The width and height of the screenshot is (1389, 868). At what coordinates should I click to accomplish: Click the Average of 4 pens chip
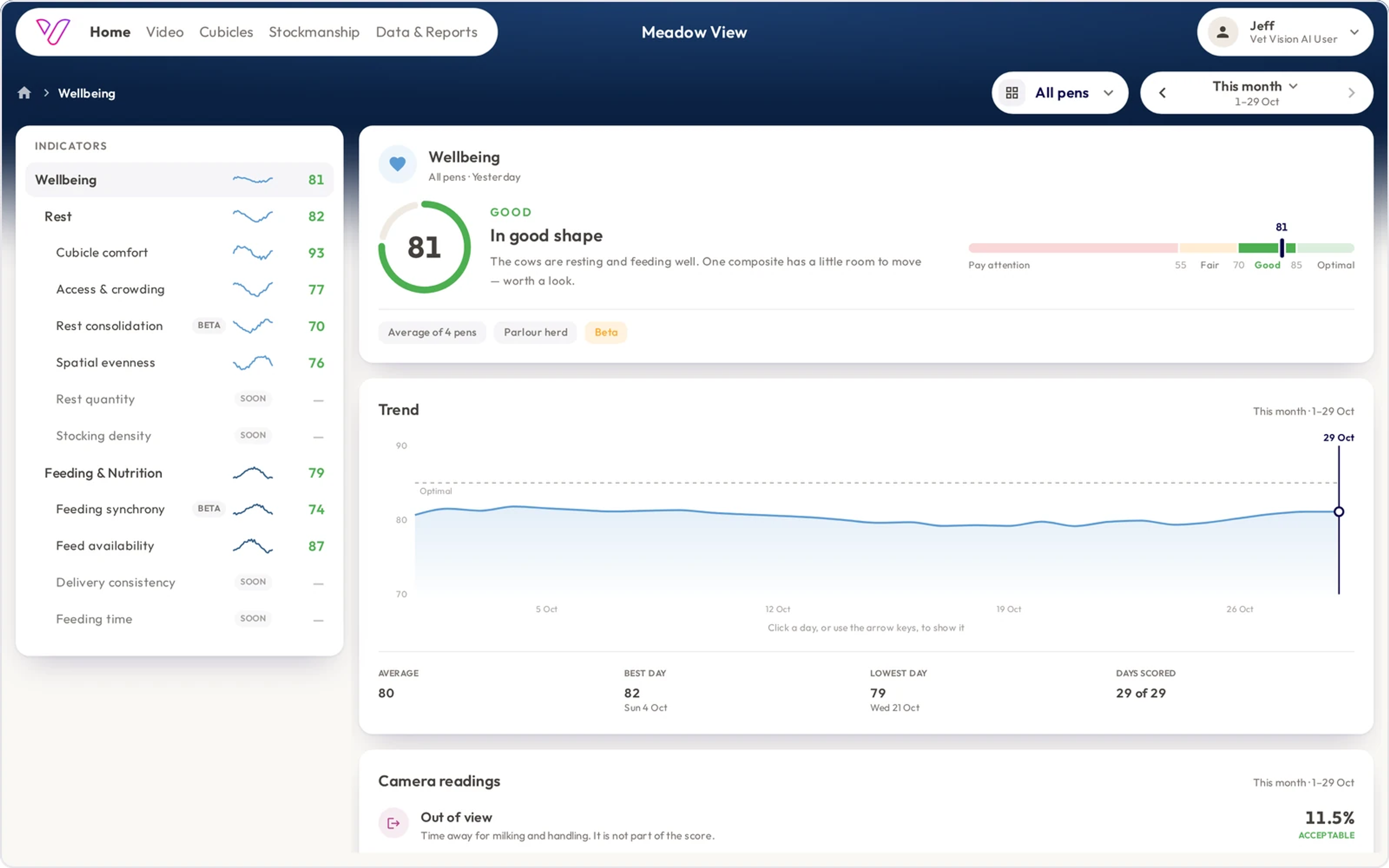pos(432,332)
